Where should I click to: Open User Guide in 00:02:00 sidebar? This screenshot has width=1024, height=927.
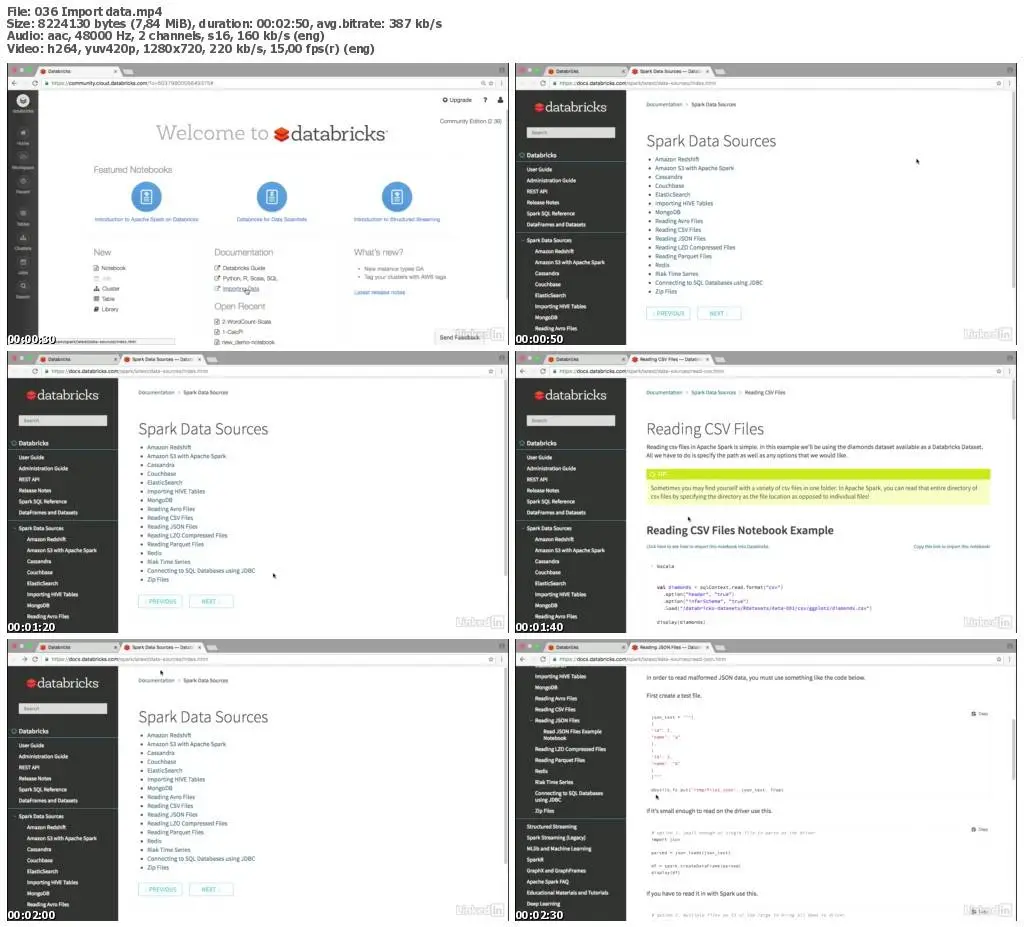(x=31, y=745)
